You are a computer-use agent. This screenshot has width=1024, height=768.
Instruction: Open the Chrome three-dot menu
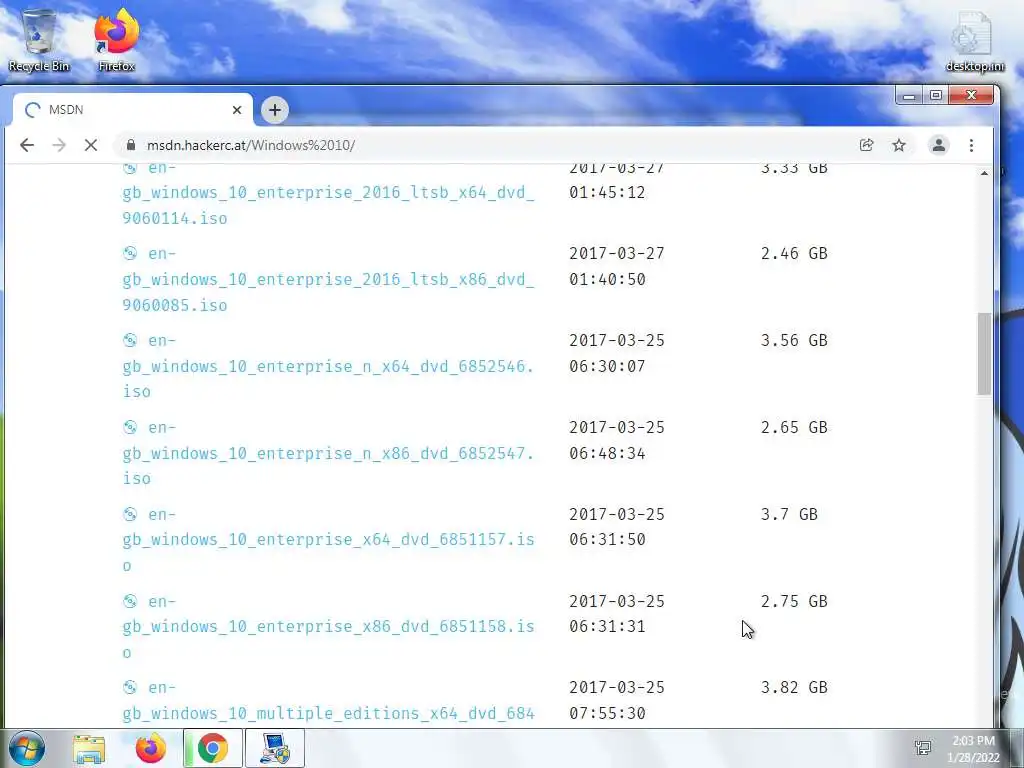(x=971, y=145)
